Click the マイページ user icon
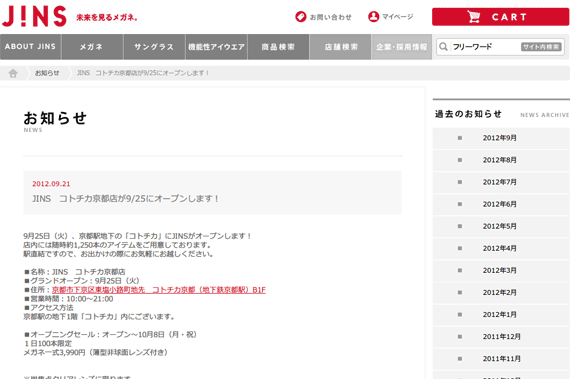570x379 pixels. [x=373, y=17]
